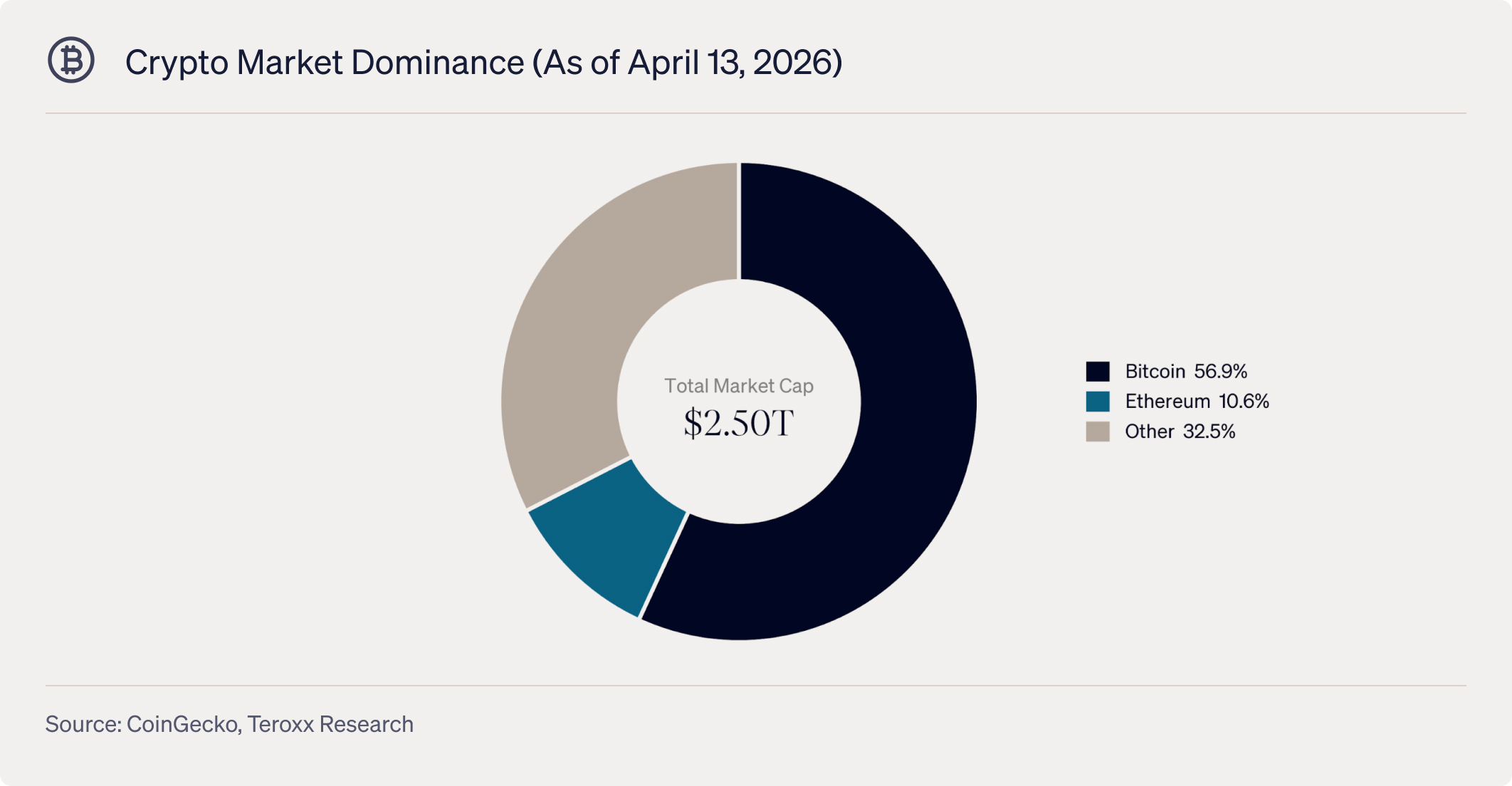The width and height of the screenshot is (1512, 786).
Task: Click the Bitcoin logo icon
Action: (x=71, y=61)
